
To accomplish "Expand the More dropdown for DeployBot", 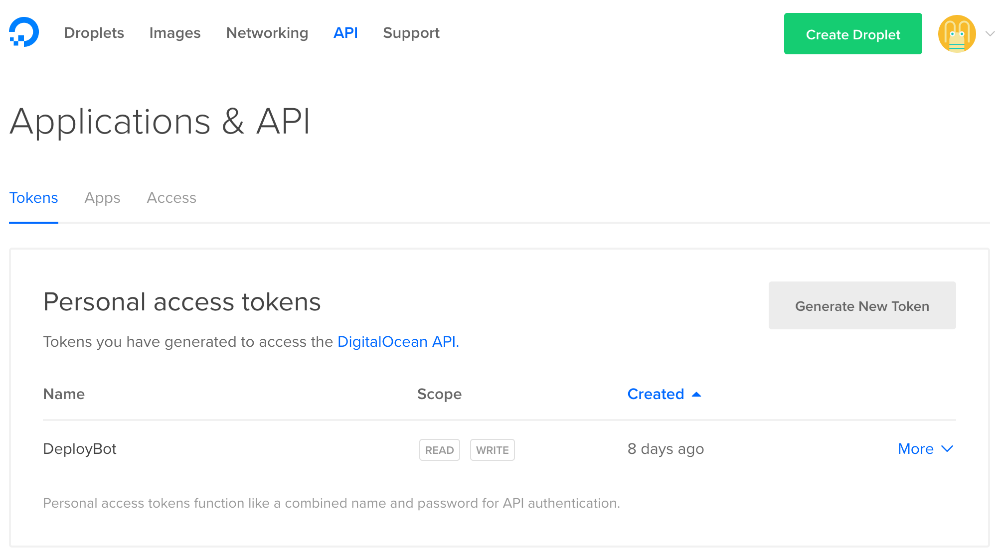I will (x=925, y=449).
